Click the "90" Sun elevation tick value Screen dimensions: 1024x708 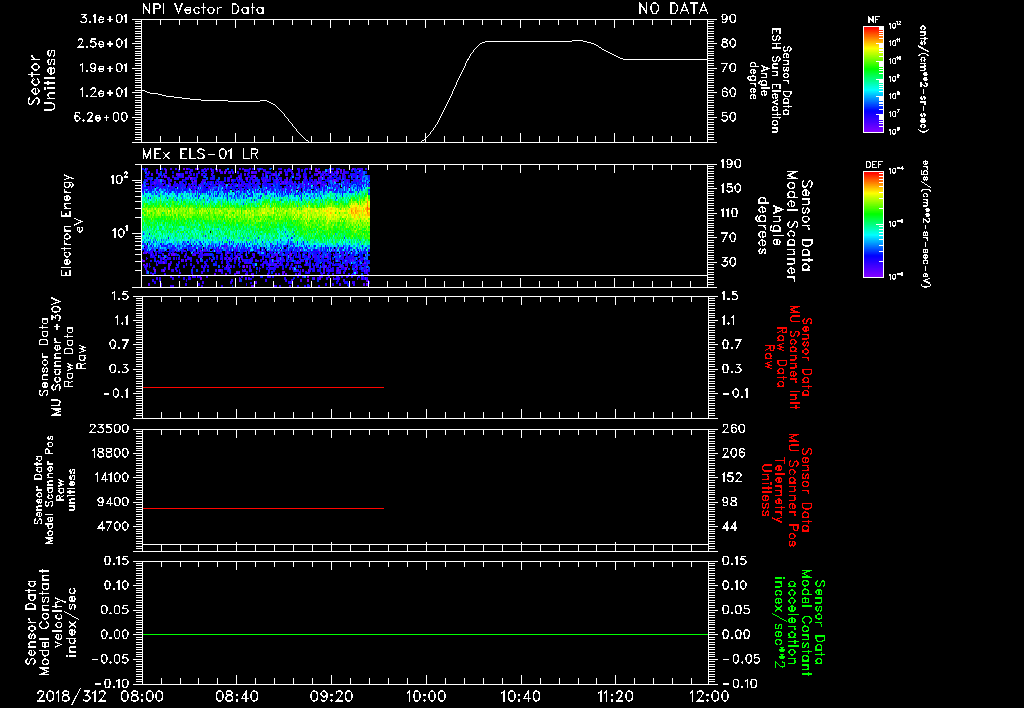click(729, 19)
